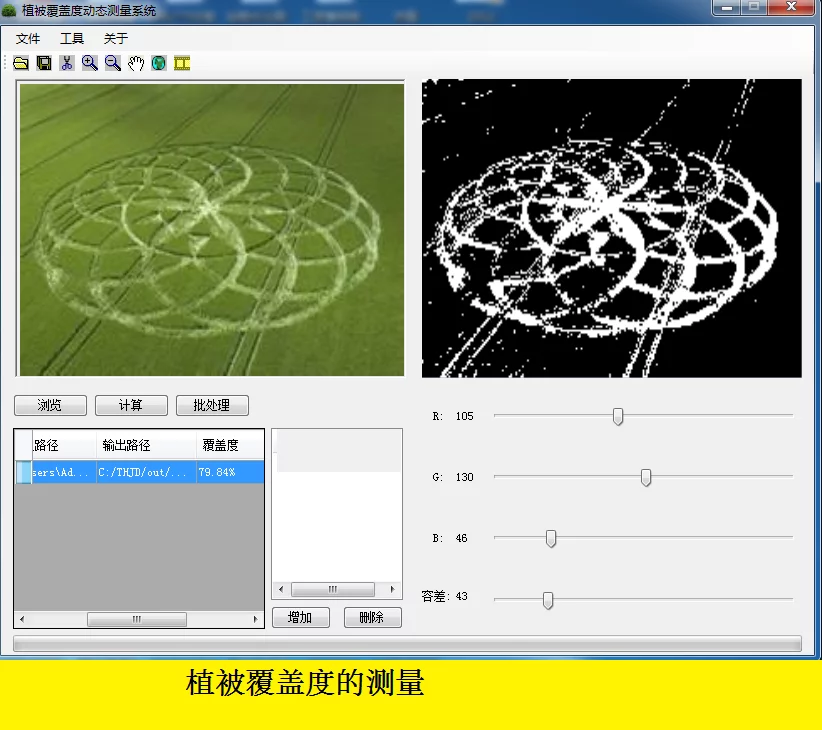Open file with the folder toolbar icon
The image size is (822, 730).
(x=21, y=63)
